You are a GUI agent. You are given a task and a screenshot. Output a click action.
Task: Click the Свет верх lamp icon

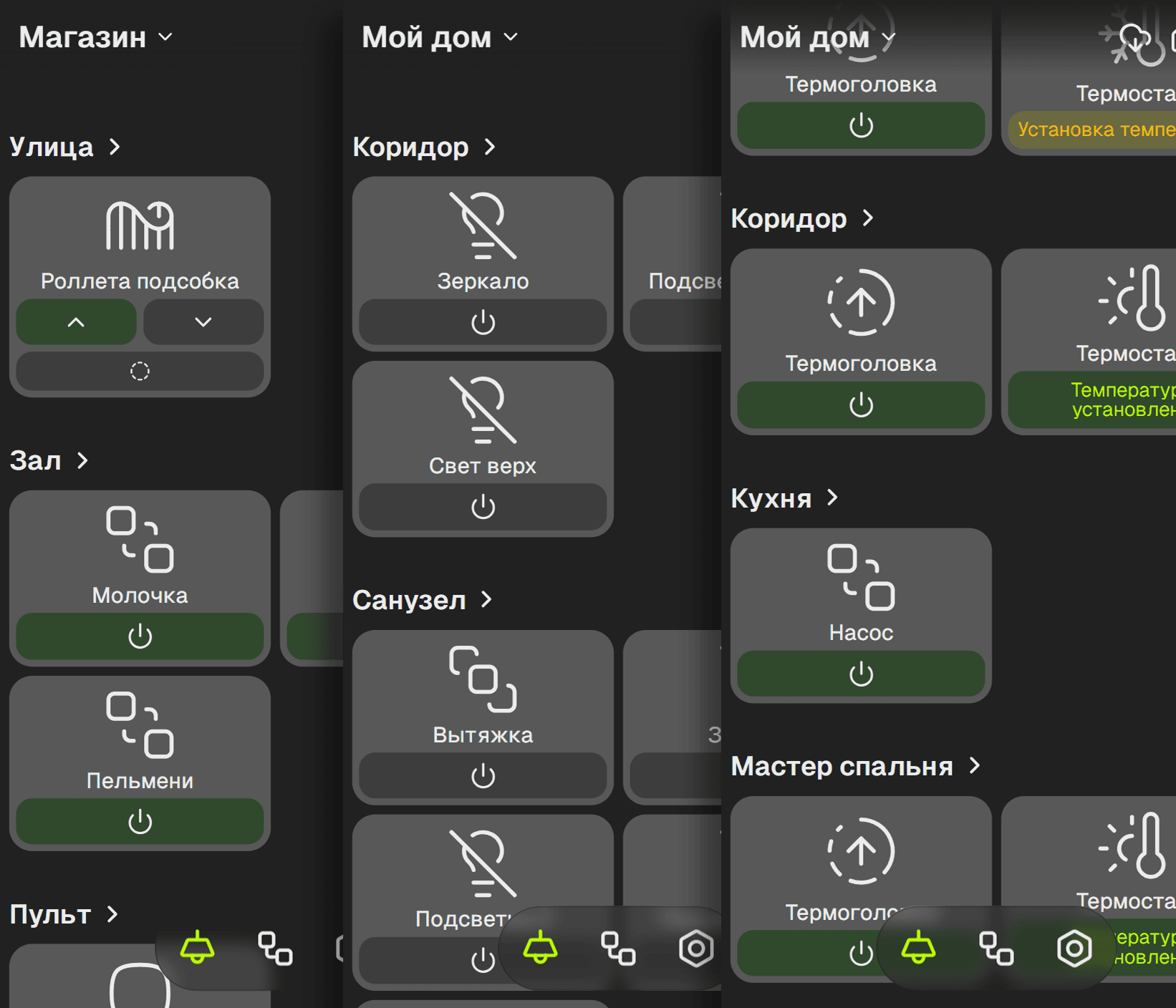[x=483, y=410]
